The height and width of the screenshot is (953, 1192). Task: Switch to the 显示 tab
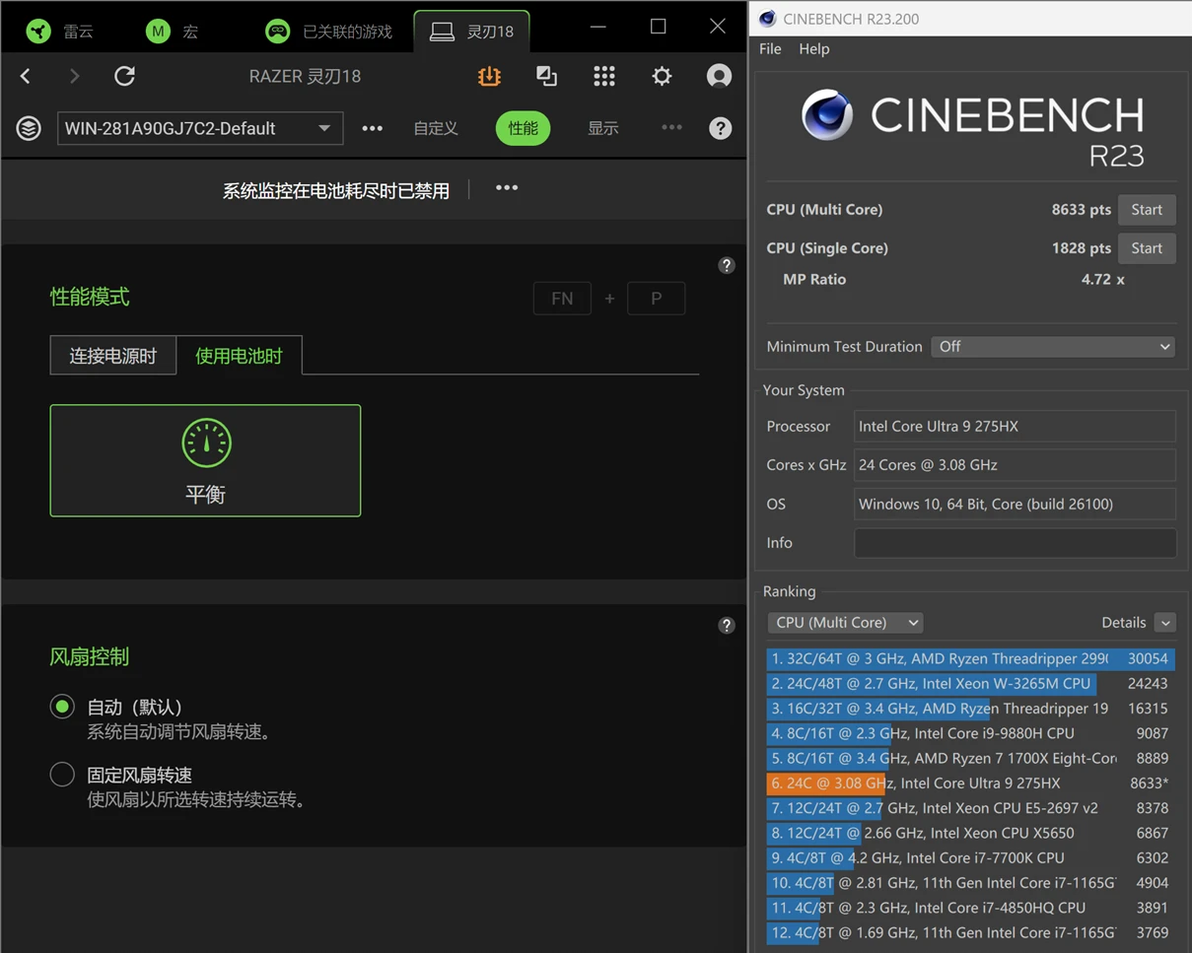tap(603, 128)
